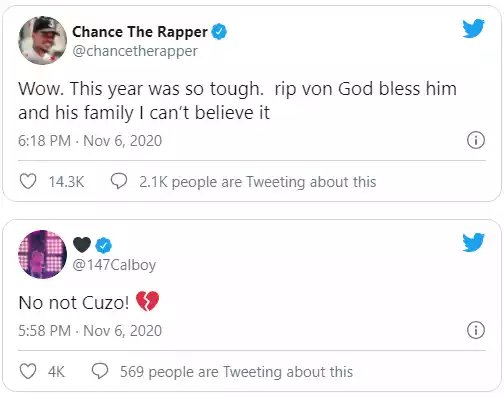
Task: Click the Twitter bird icon on Chance's tweet
Action: click(x=473, y=28)
